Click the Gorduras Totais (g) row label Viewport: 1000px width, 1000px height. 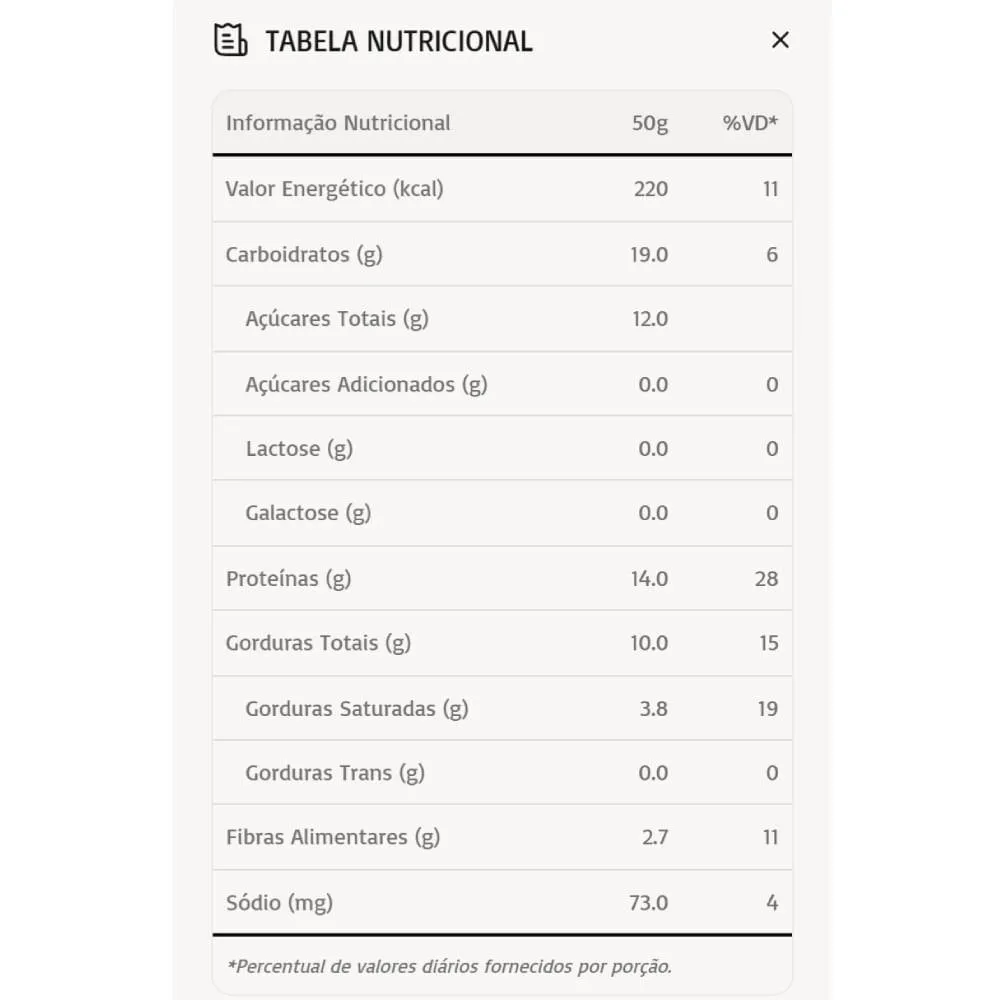click(318, 643)
